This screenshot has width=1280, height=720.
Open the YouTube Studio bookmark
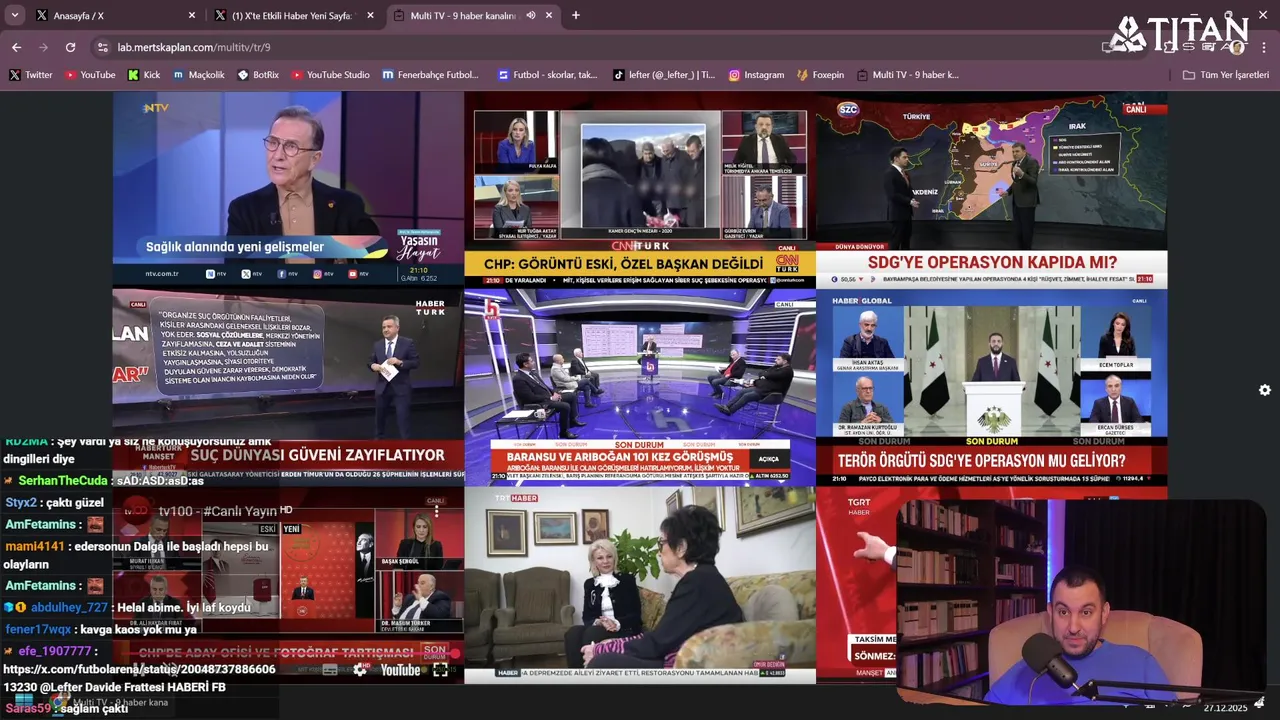(330, 75)
